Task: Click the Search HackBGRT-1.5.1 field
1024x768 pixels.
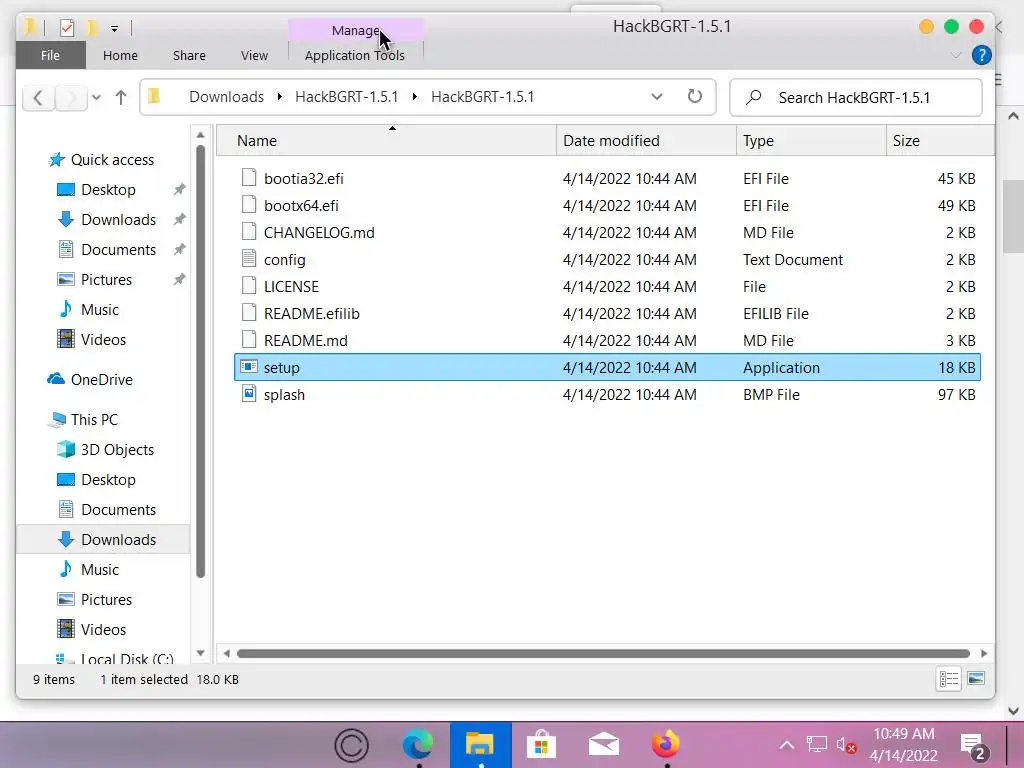Action: click(x=856, y=98)
